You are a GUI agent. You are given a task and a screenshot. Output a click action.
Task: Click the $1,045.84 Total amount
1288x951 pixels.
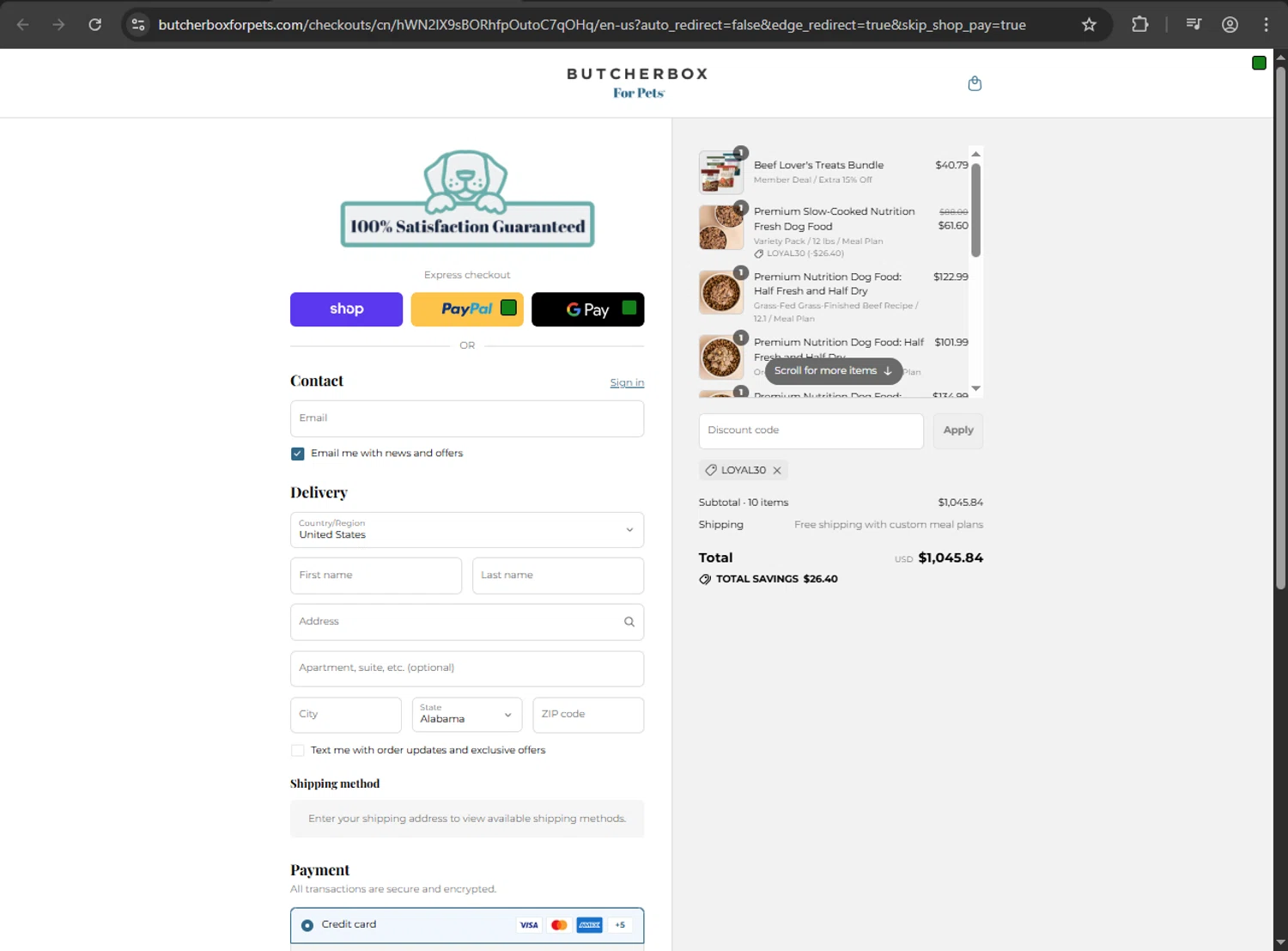[951, 558]
